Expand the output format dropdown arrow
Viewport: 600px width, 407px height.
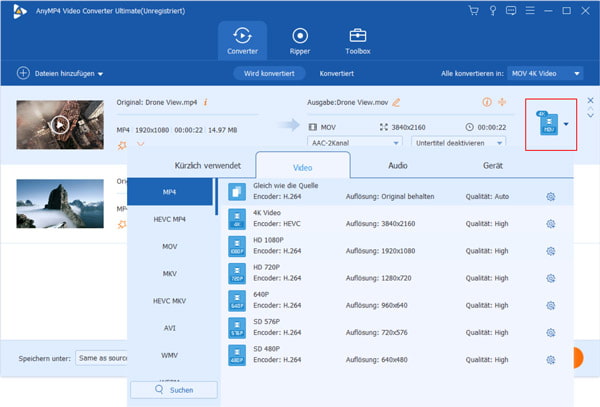566,124
